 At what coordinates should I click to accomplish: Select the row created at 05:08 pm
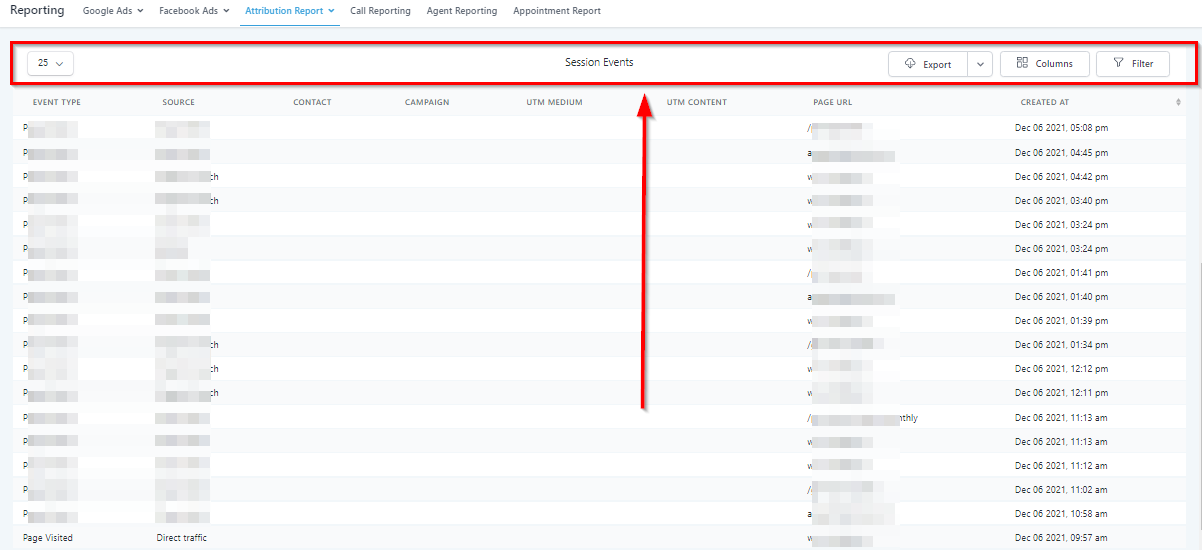coord(1061,128)
